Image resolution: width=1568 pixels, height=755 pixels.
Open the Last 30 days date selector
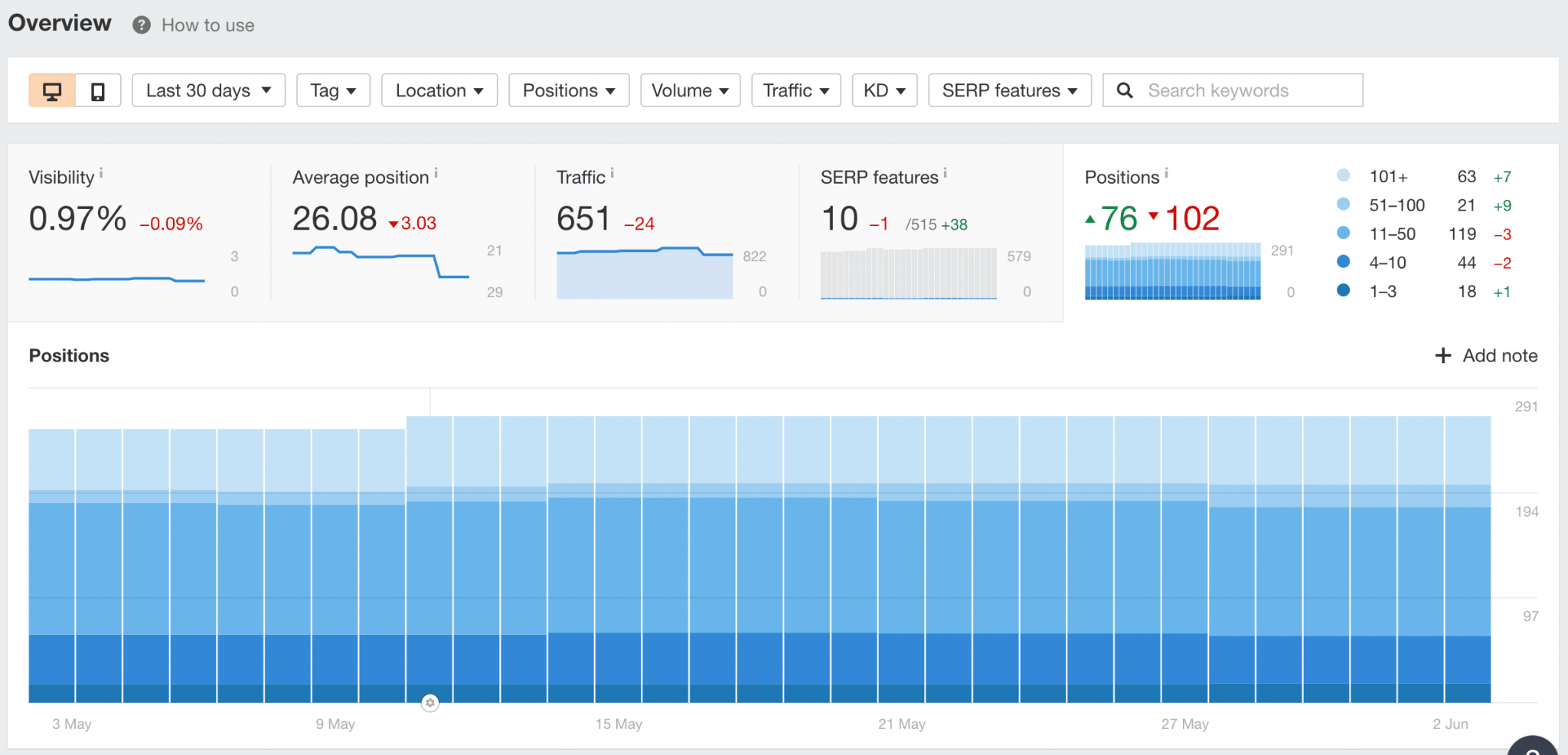pos(207,90)
